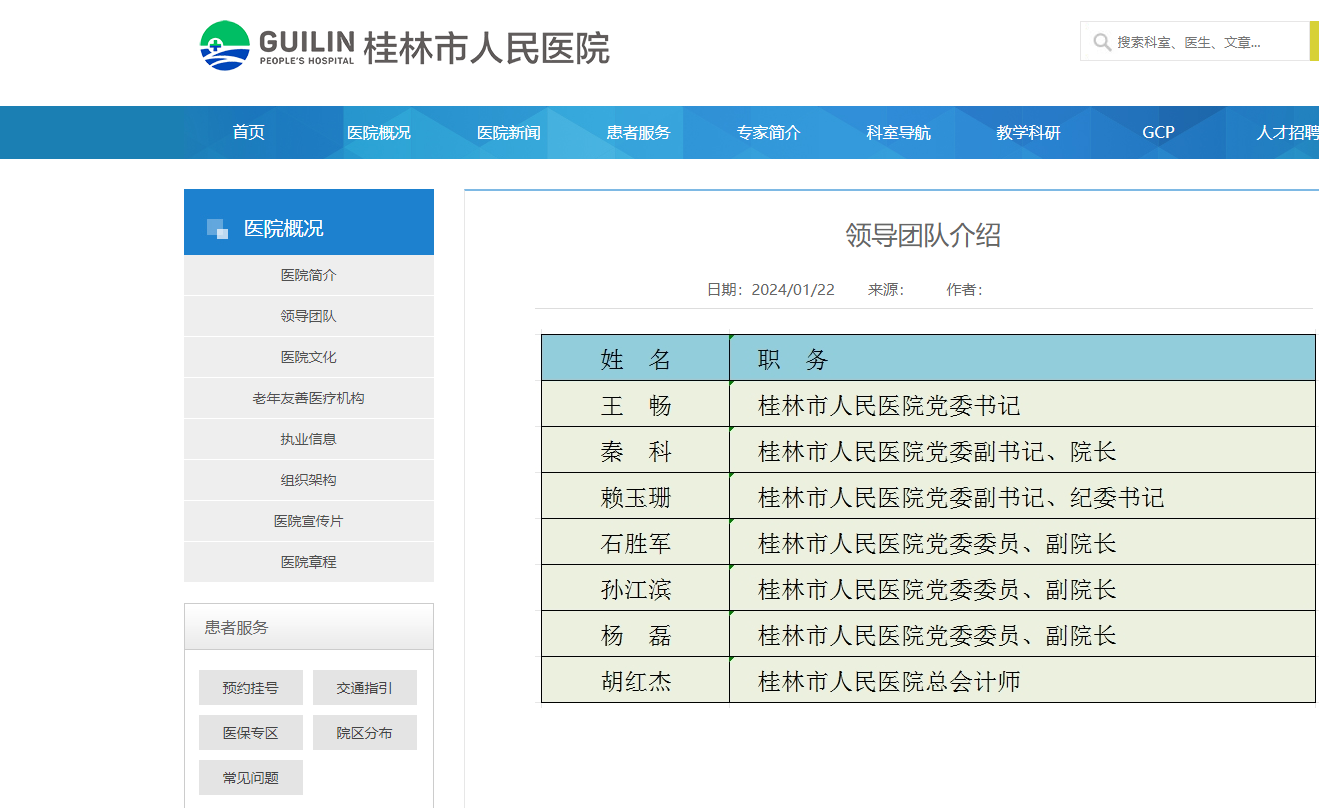Image resolution: width=1319 pixels, height=808 pixels.
Task: Click the magnifier search icon
Action: pyautogui.click(x=1102, y=42)
